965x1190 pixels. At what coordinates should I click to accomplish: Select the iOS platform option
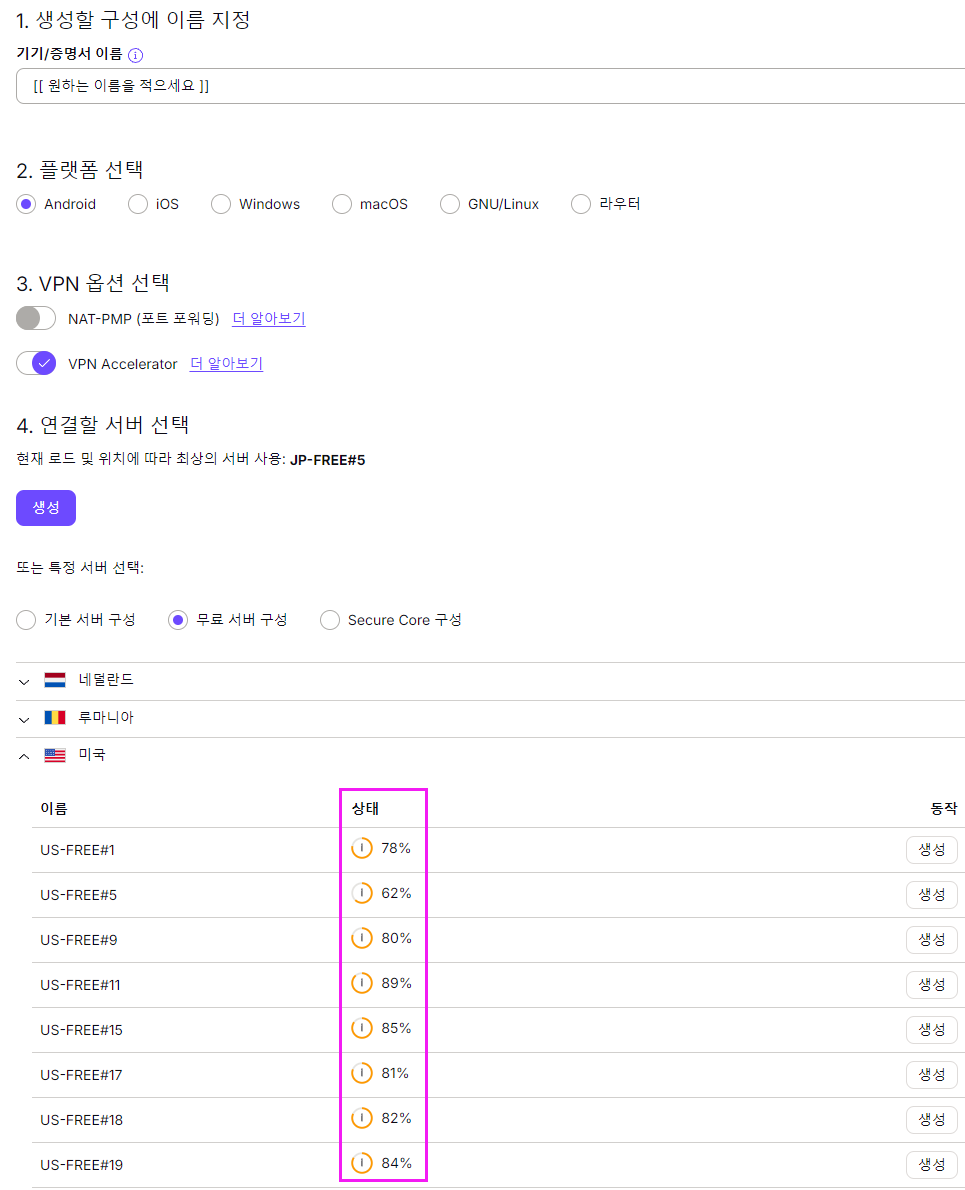(138, 204)
